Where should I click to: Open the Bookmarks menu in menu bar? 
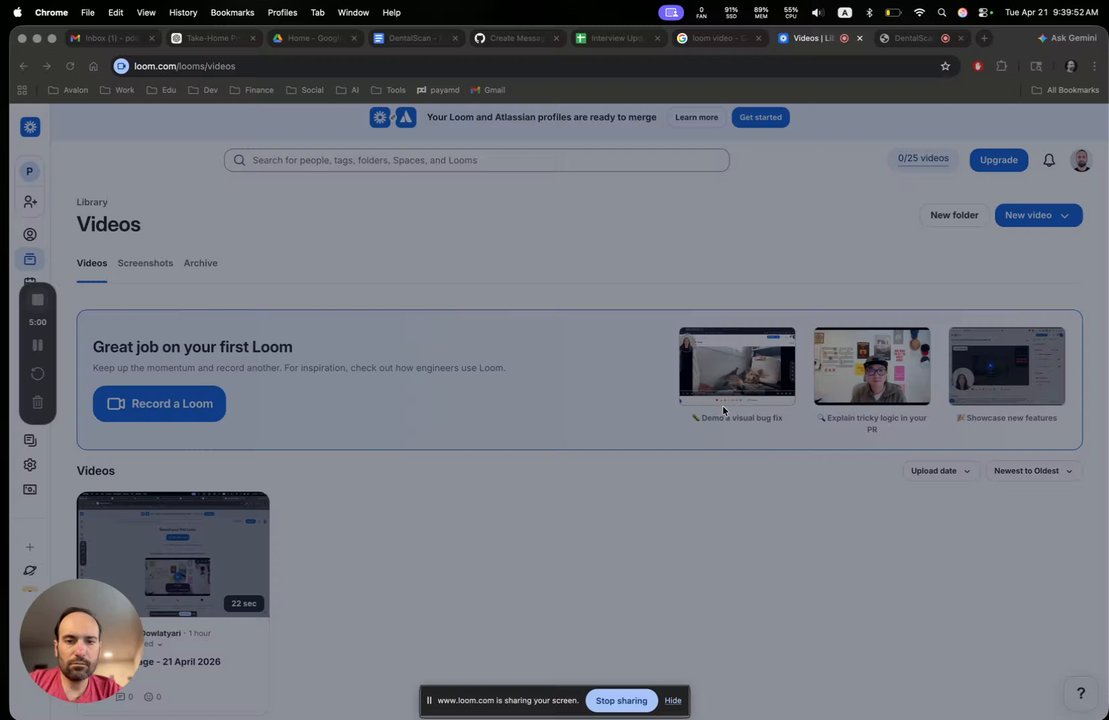[x=232, y=13]
